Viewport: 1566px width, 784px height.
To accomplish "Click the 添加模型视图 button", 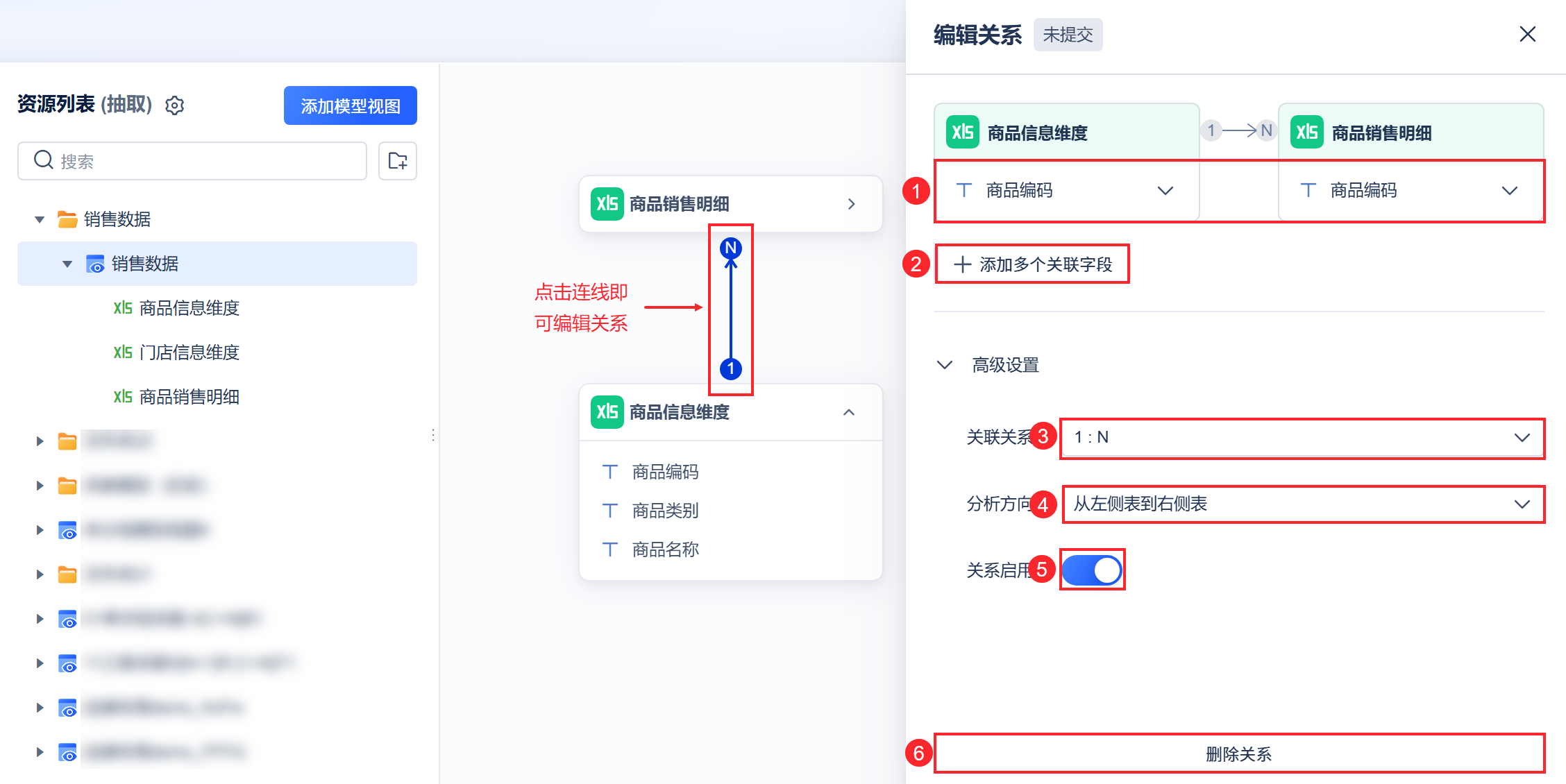I will [350, 106].
